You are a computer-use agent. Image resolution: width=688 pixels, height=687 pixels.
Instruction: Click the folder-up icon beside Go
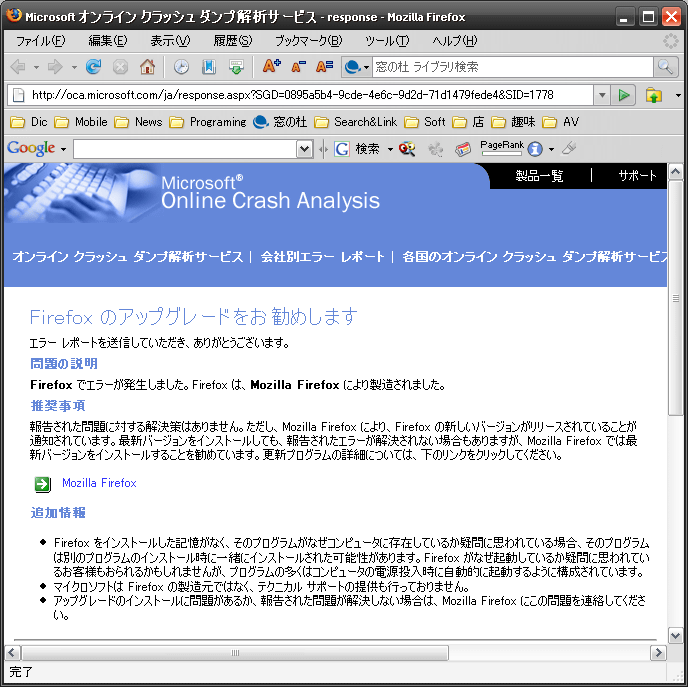pyautogui.click(x=654, y=95)
